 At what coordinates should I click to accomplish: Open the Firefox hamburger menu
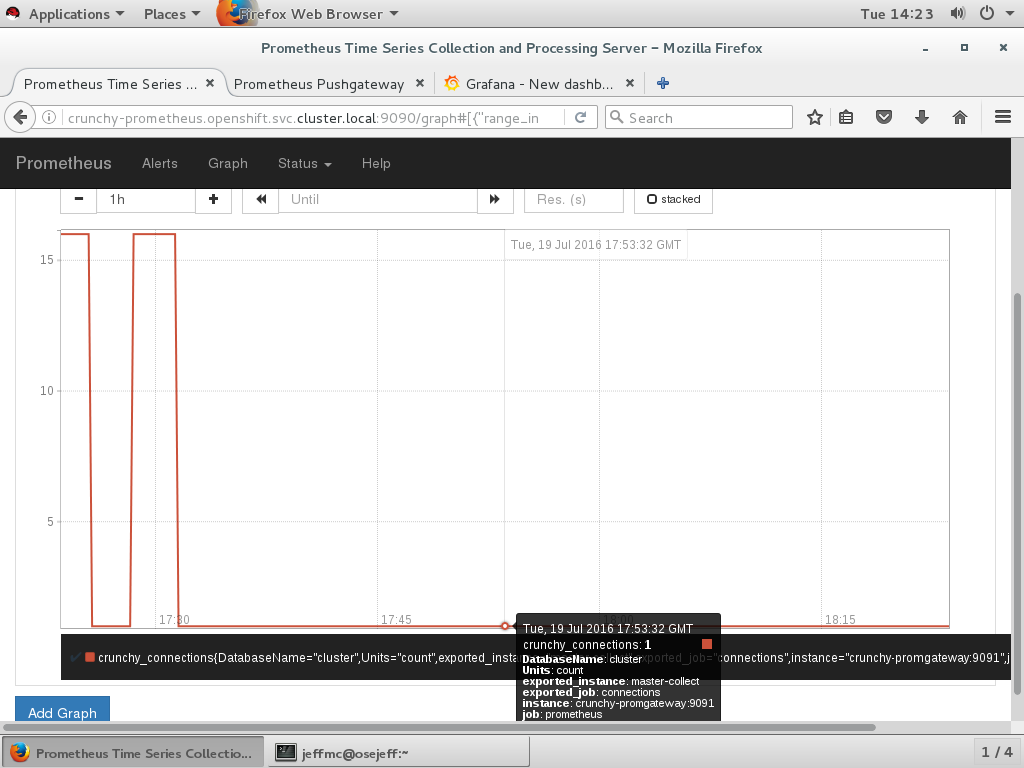[x=1003, y=118]
